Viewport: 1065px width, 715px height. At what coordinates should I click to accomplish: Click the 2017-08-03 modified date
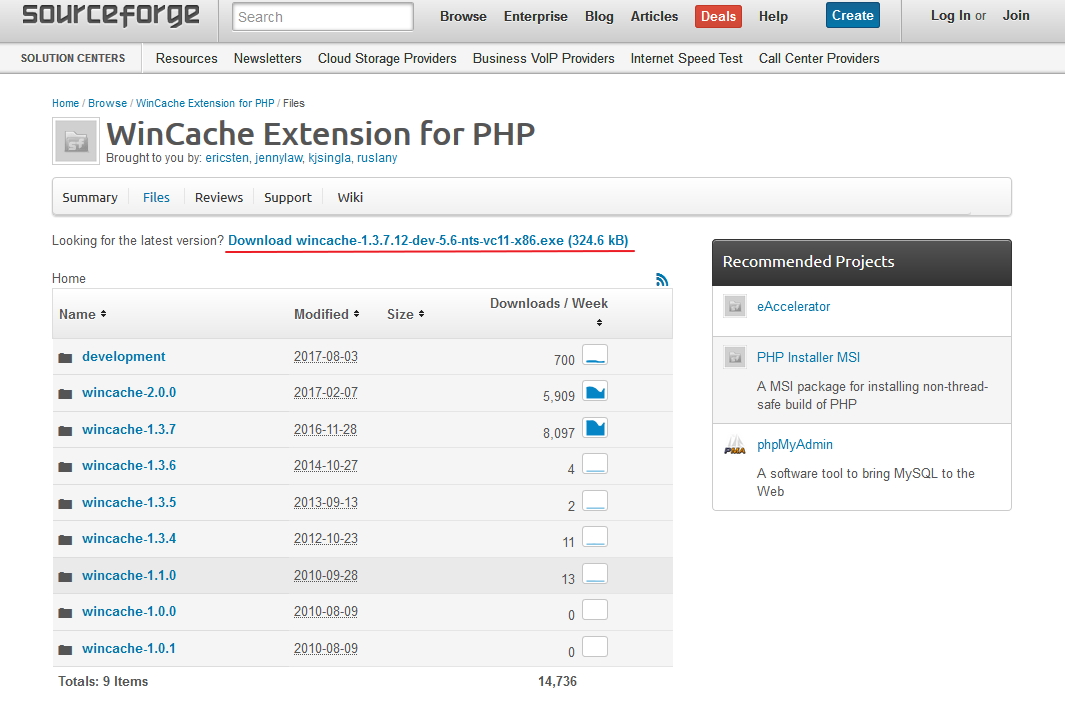point(325,356)
